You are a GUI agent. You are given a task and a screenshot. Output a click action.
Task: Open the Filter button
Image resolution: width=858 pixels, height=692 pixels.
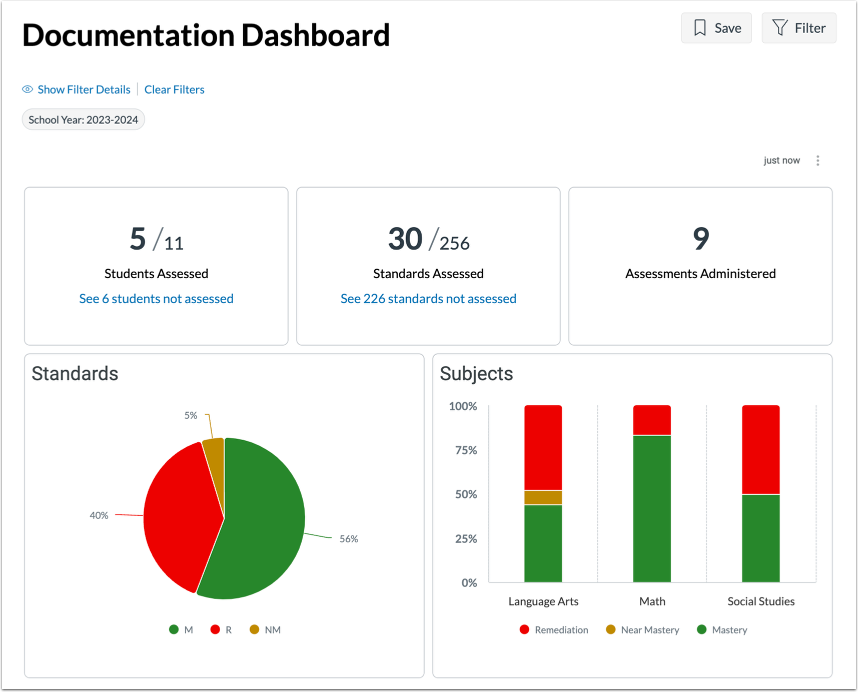tap(799, 28)
